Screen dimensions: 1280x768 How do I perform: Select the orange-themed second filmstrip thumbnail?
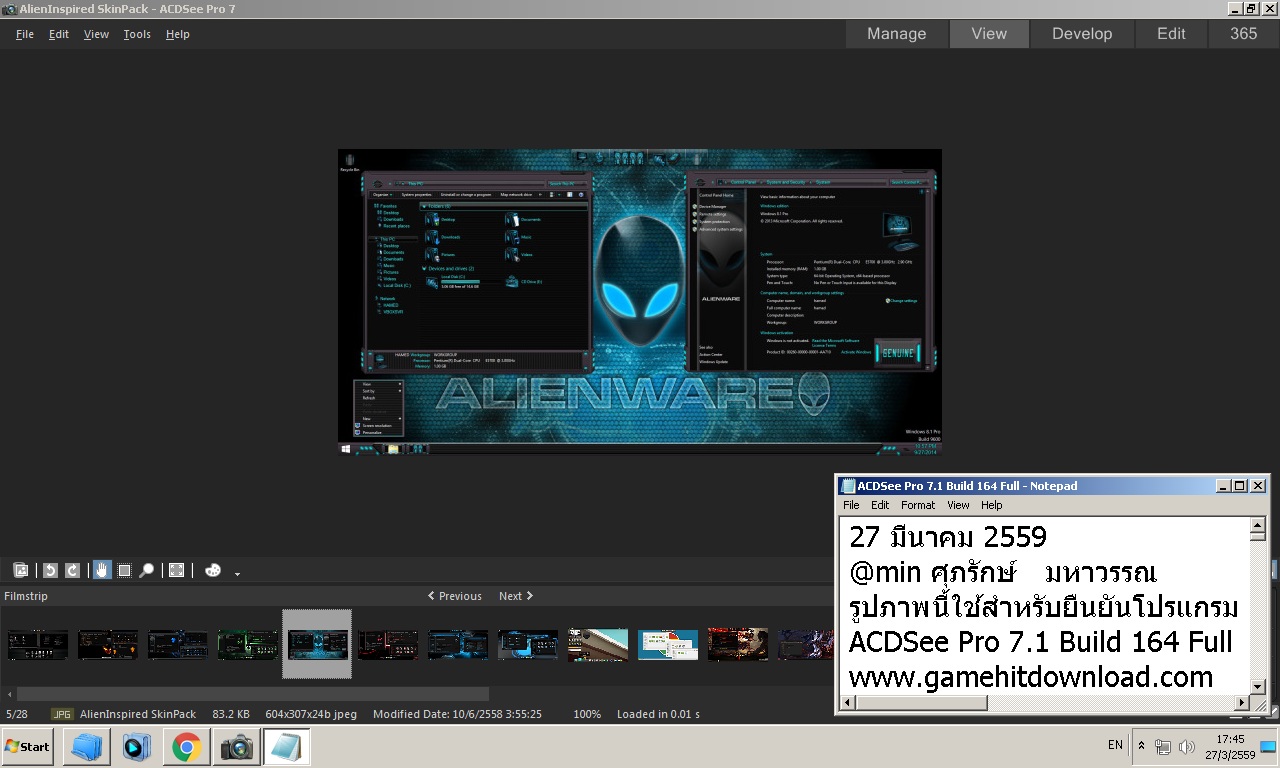(108, 645)
